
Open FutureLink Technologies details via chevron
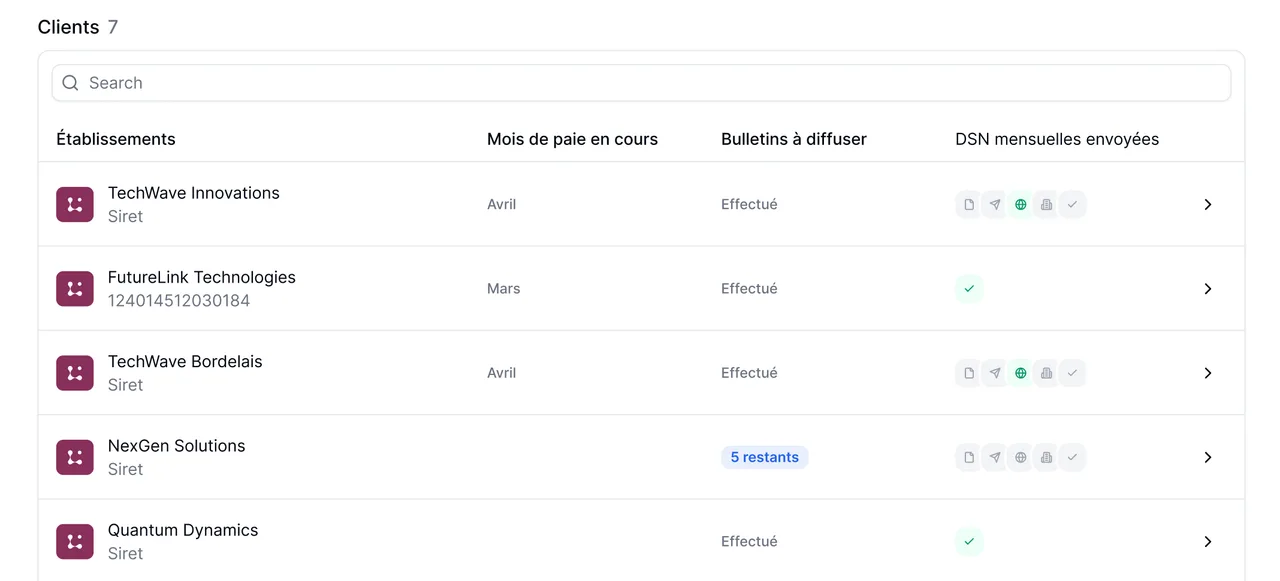(1207, 289)
